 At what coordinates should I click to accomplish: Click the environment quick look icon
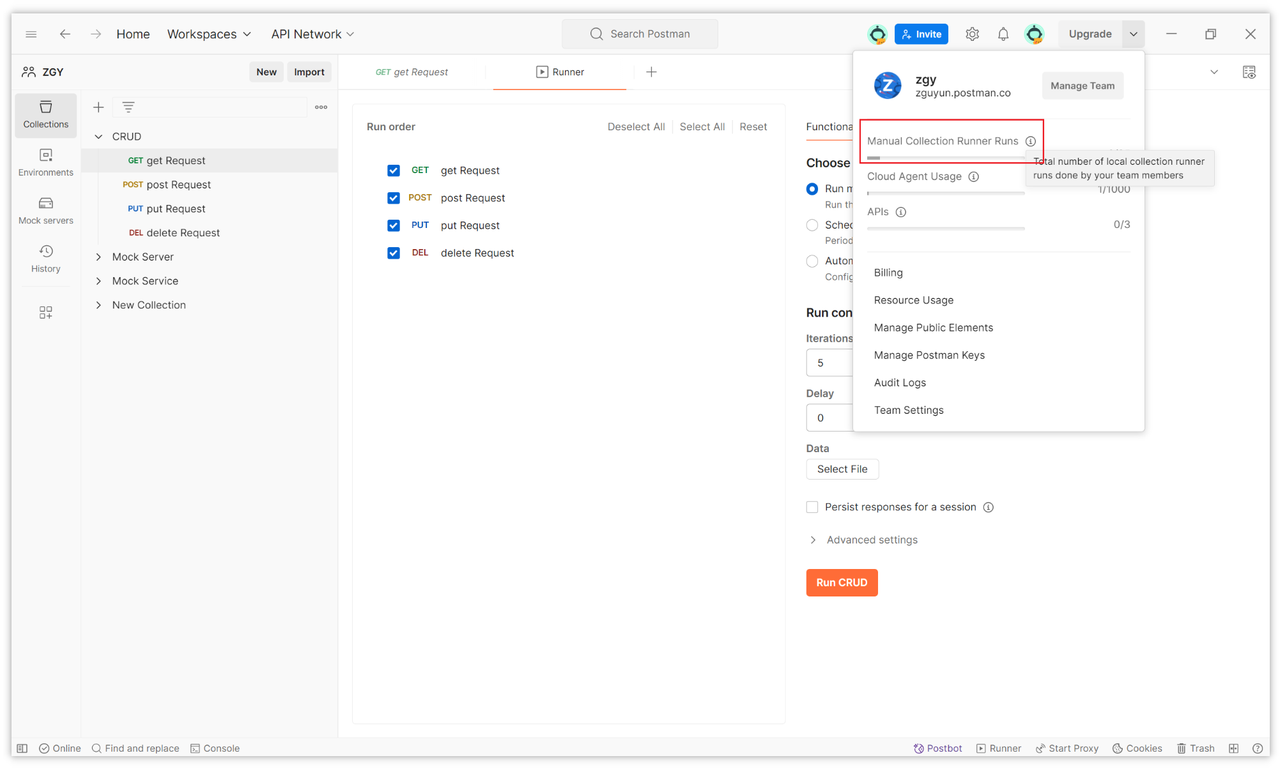pos(1249,72)
